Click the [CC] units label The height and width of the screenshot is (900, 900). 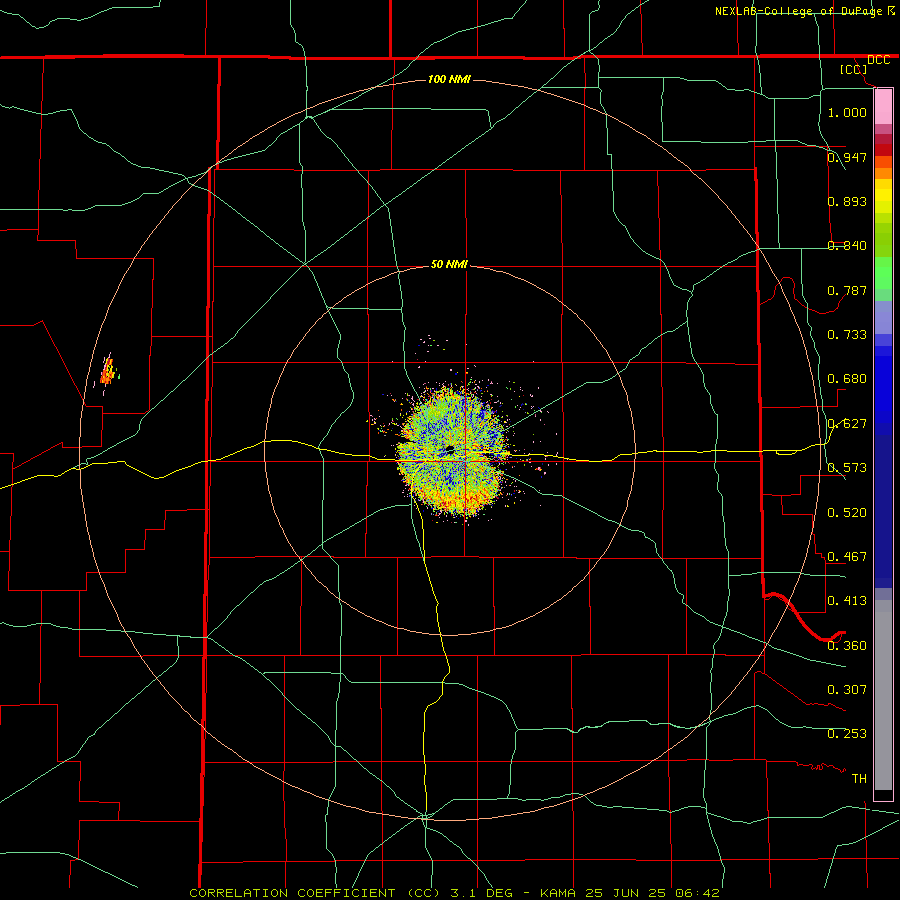(854, 69)
